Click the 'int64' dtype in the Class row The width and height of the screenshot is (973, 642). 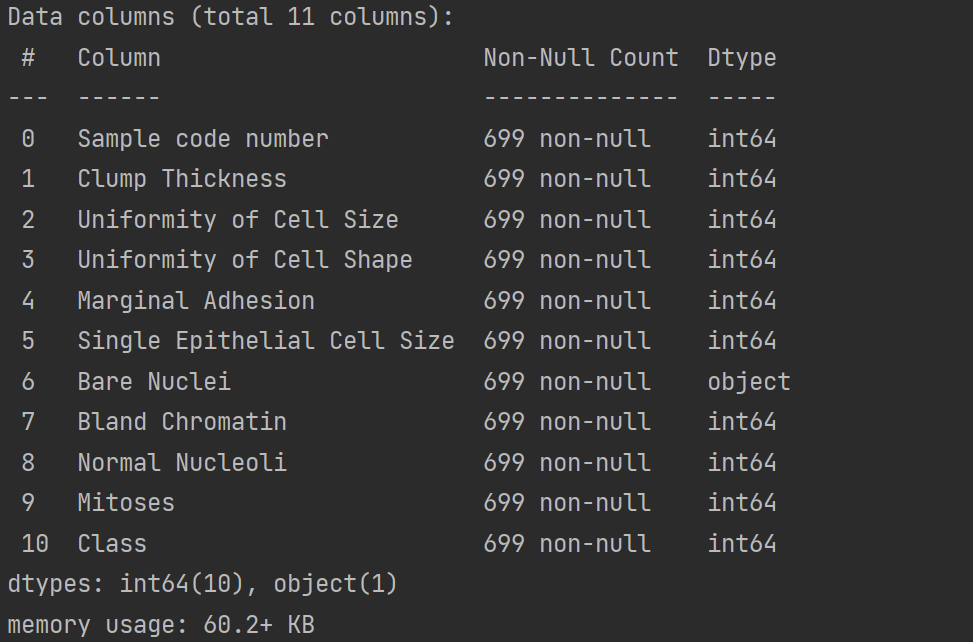(x=742, y=544)
